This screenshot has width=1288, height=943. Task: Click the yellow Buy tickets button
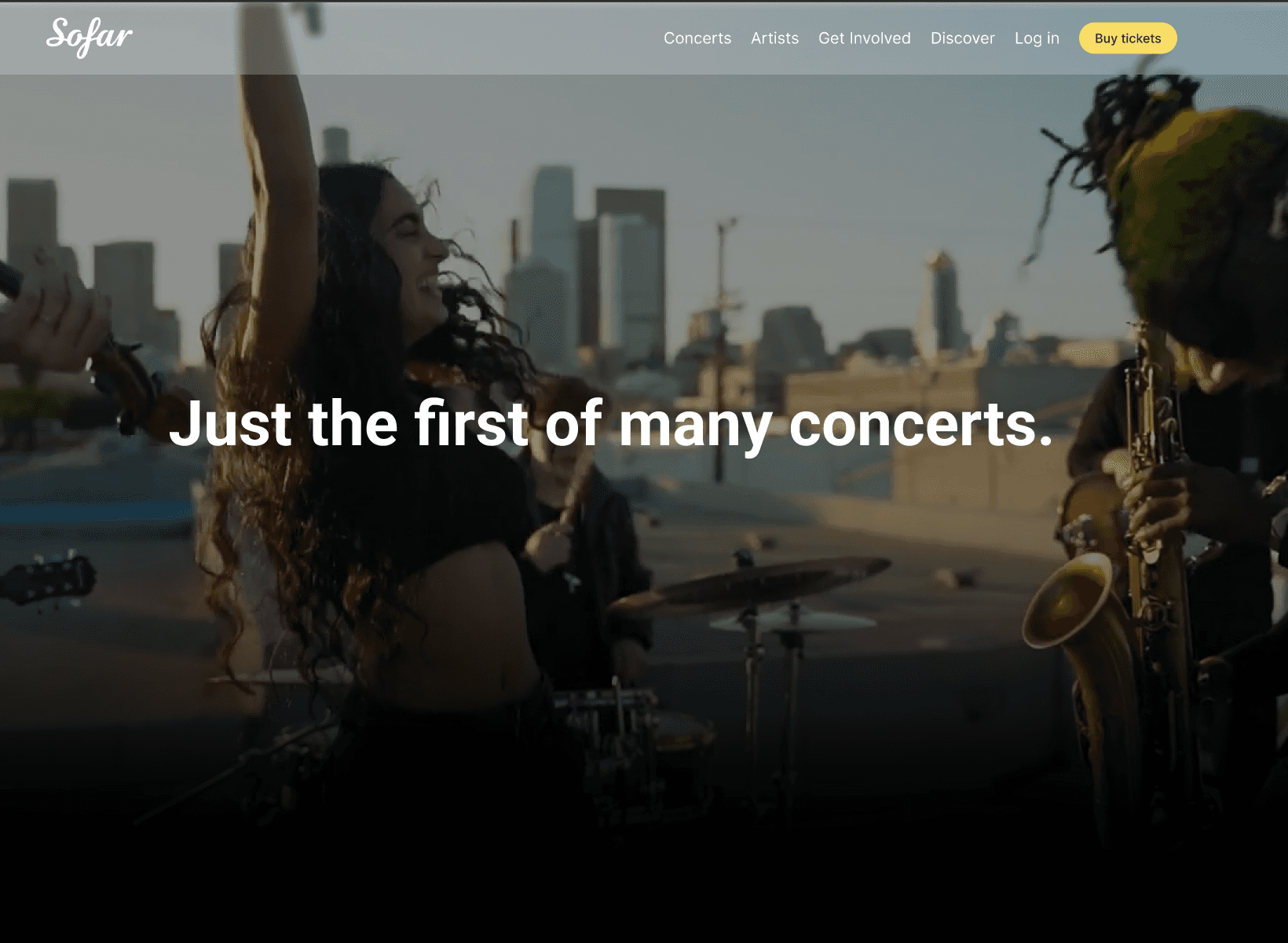1128,38
